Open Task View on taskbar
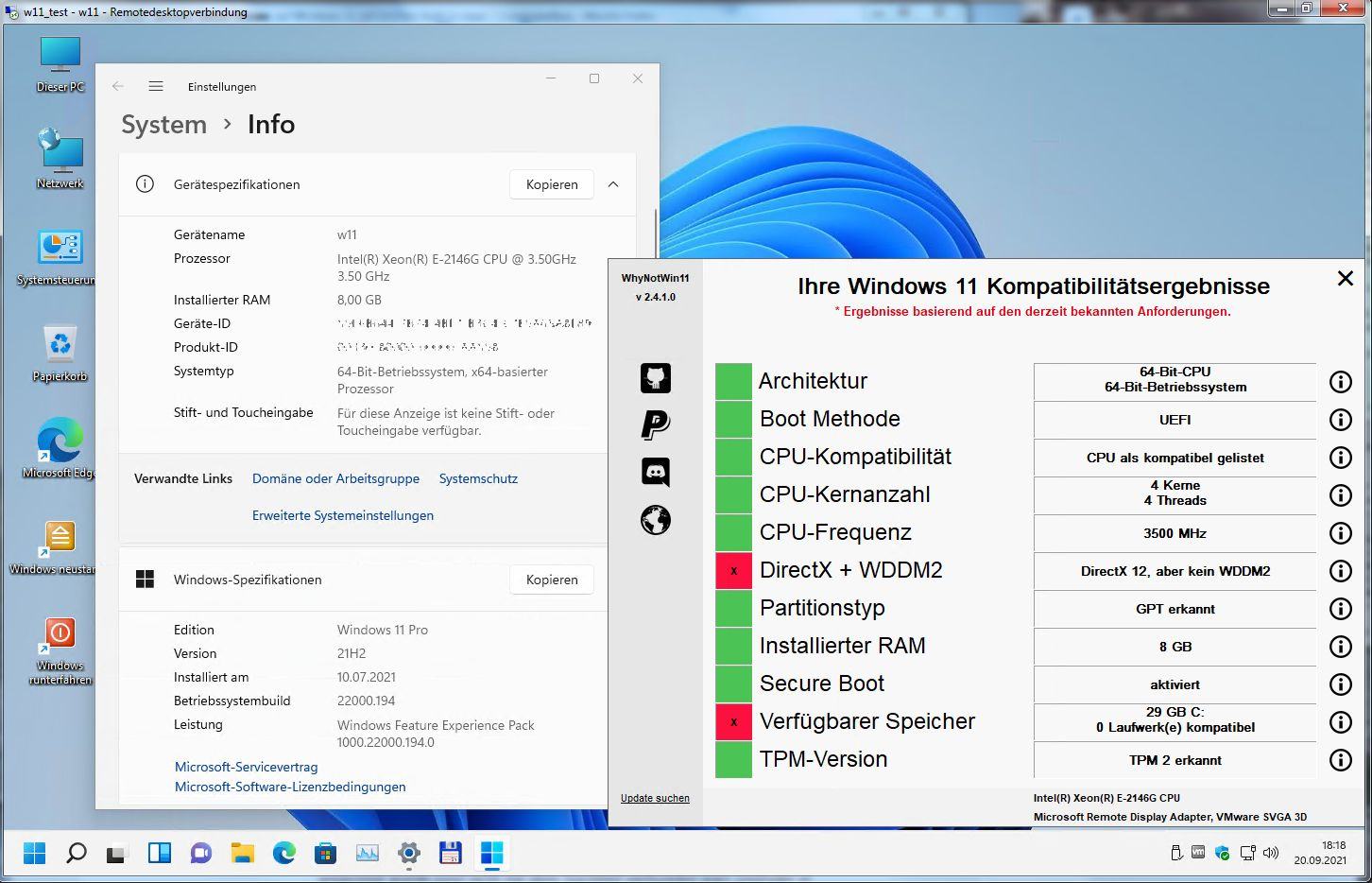Image resolution: width=1372 pixels, height=883 pixels. coord(117,854)
